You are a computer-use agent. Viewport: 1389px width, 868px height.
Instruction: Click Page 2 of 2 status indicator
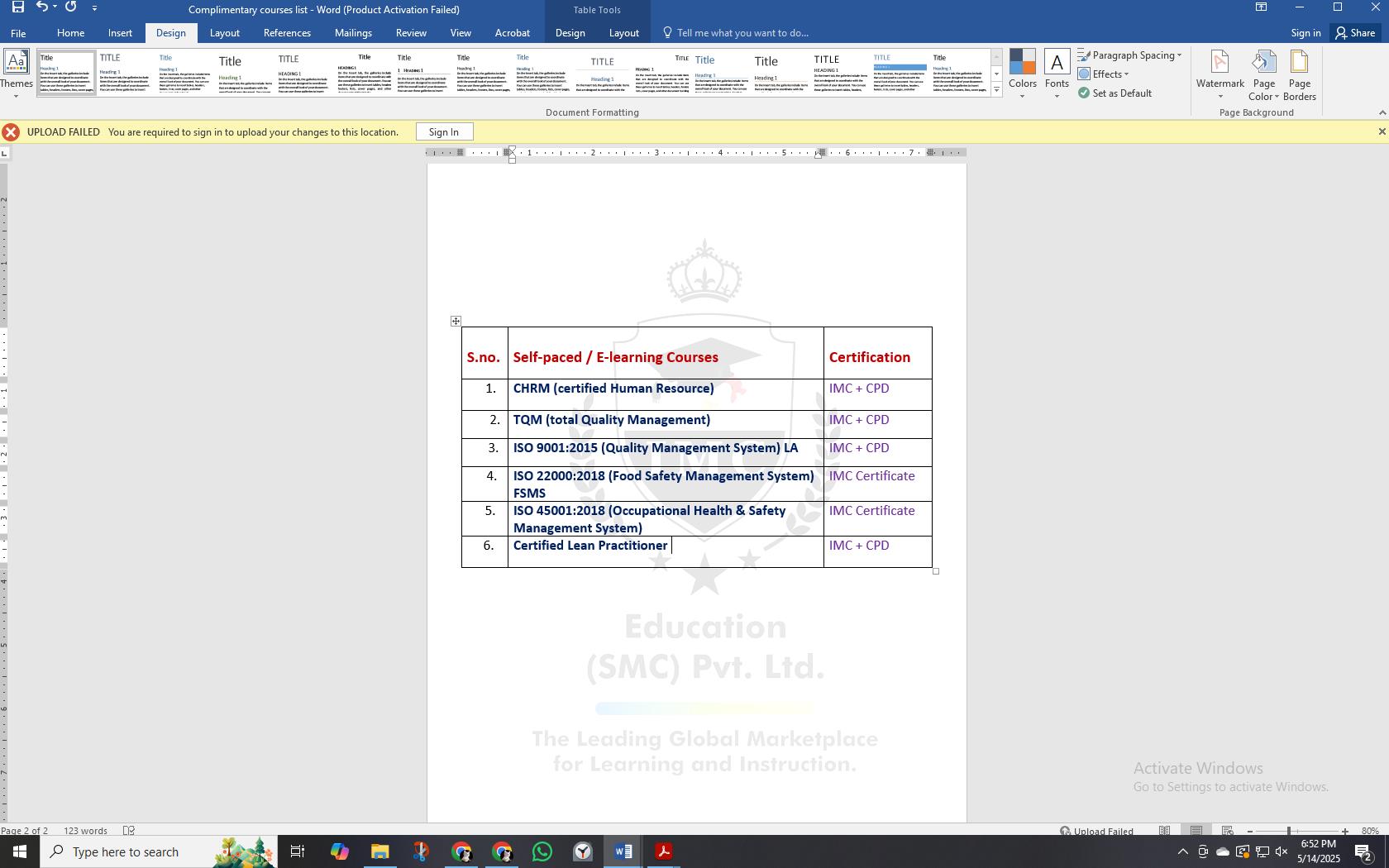[24, 831]
